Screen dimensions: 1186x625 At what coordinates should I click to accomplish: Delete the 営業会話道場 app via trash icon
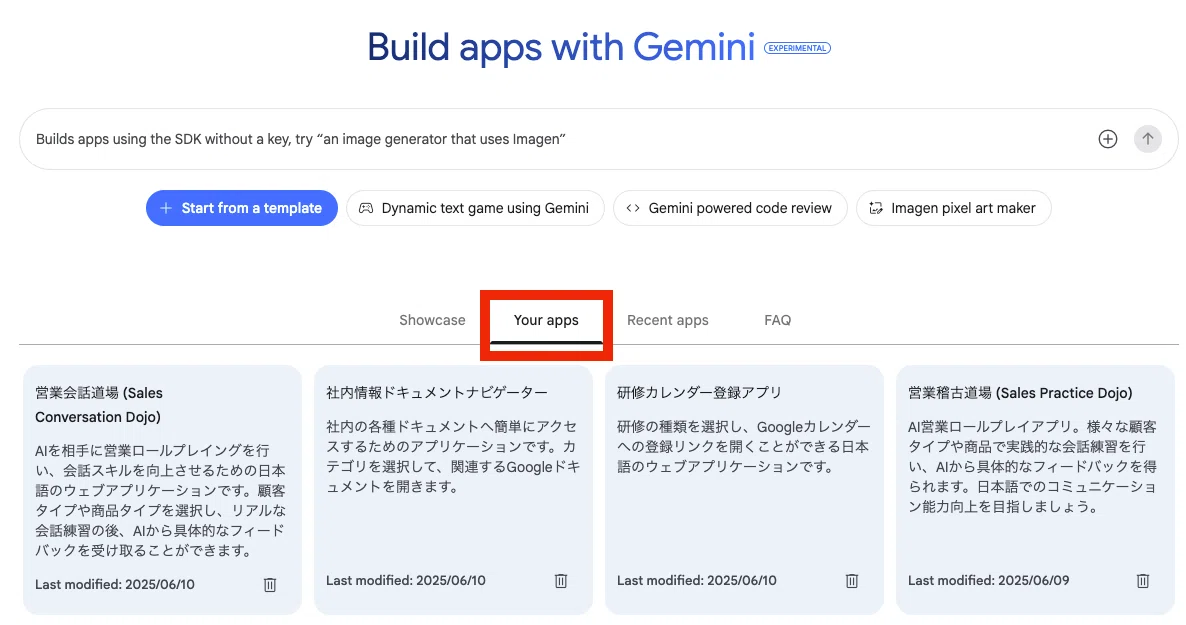pyautogui.click(x=270, y=585)
